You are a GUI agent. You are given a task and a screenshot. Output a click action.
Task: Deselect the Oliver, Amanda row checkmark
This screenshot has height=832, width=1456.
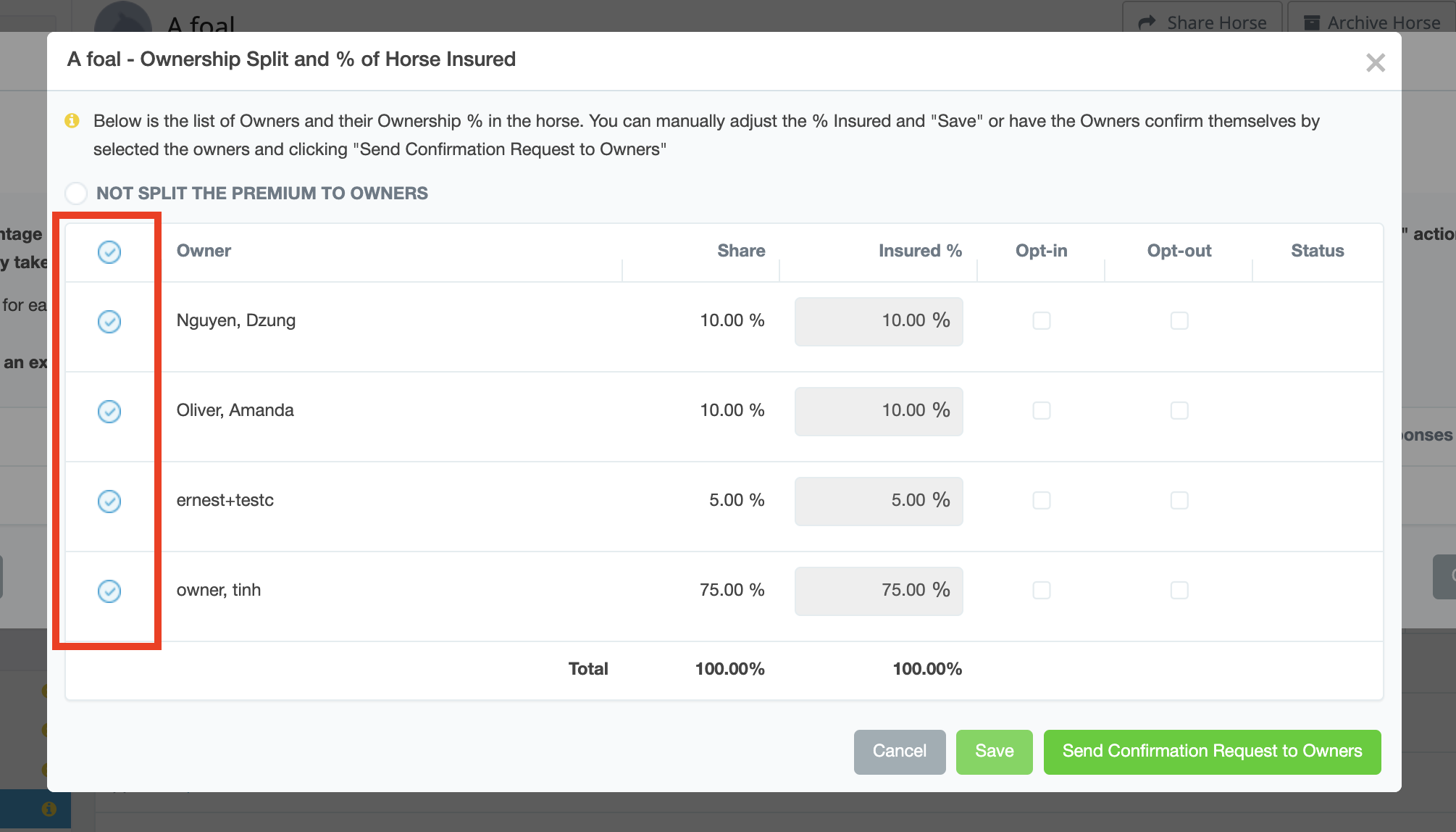109,412
